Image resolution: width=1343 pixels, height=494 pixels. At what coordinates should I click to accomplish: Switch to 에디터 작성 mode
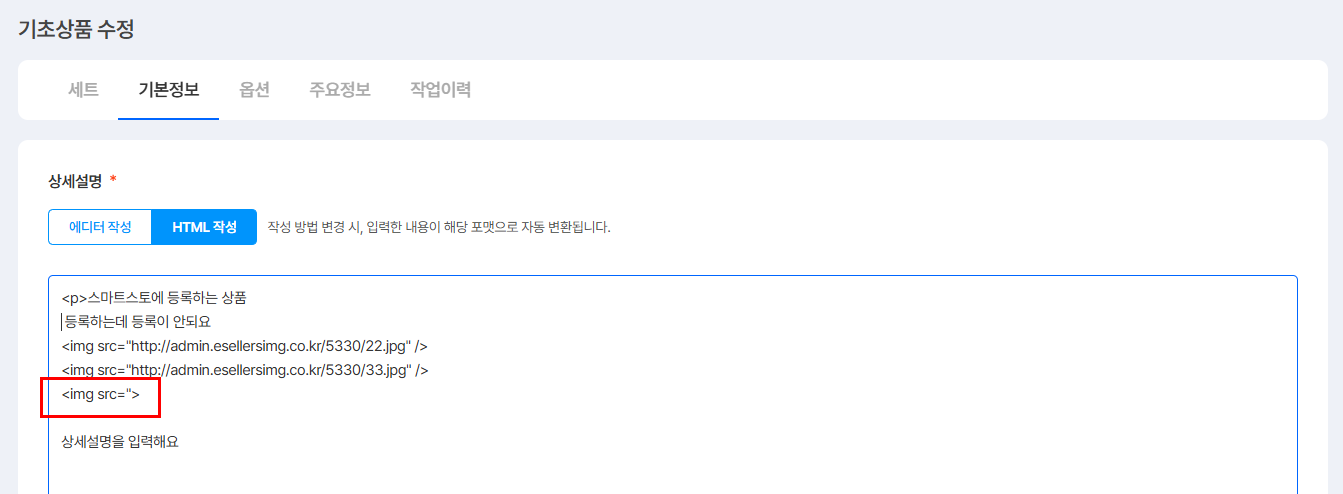click(100, 227)
